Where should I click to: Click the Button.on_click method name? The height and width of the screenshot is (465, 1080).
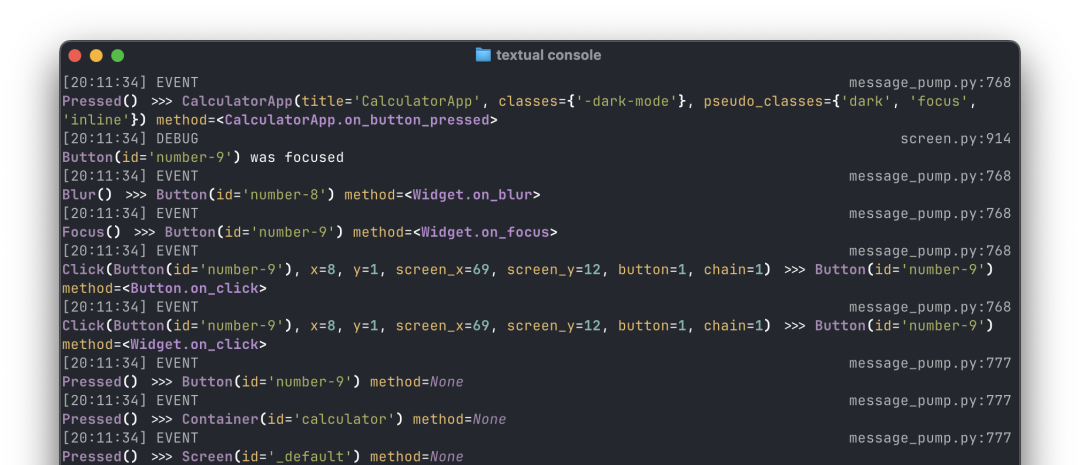click(194, 288)
